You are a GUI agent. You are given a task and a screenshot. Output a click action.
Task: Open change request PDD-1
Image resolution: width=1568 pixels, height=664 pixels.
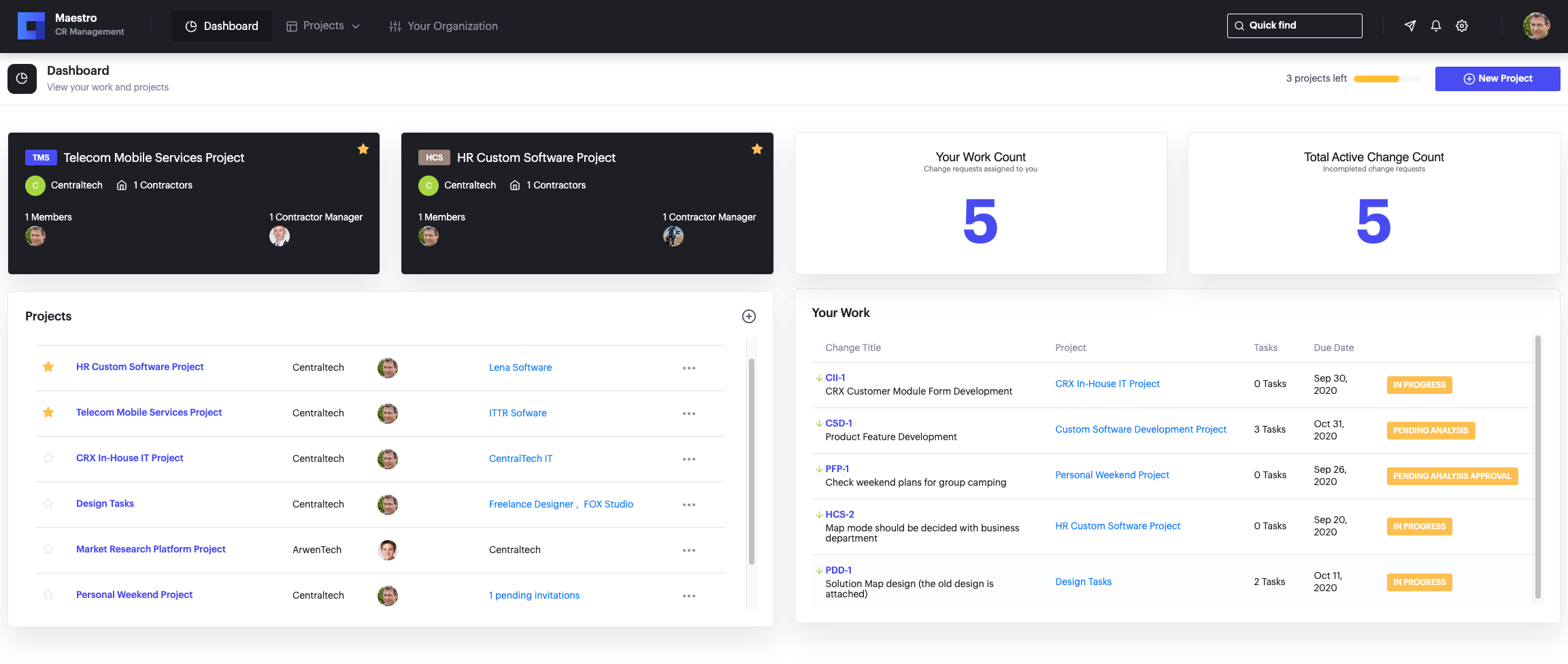click(x=839, y=570)
